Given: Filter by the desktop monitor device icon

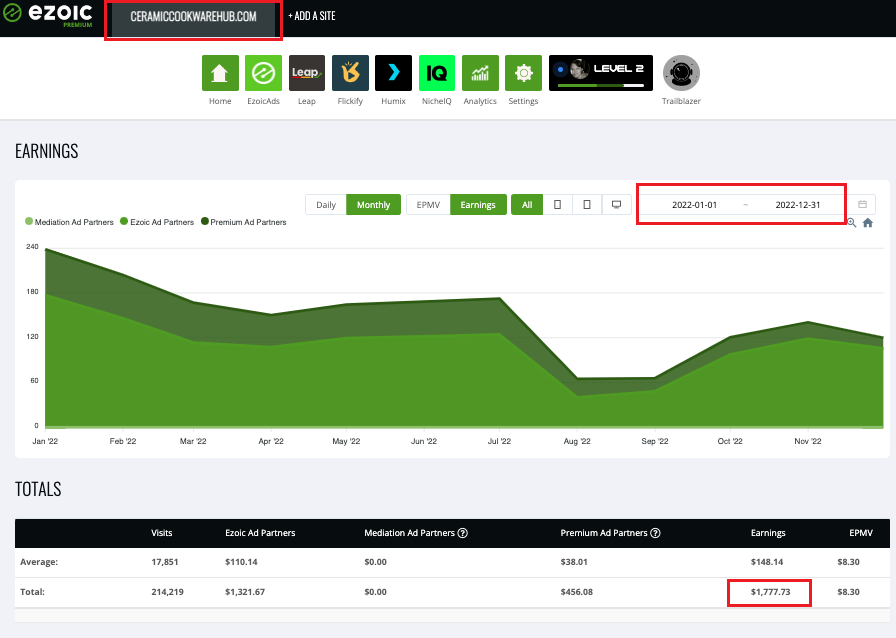Looking at the screenshot, I should (616, 205).
